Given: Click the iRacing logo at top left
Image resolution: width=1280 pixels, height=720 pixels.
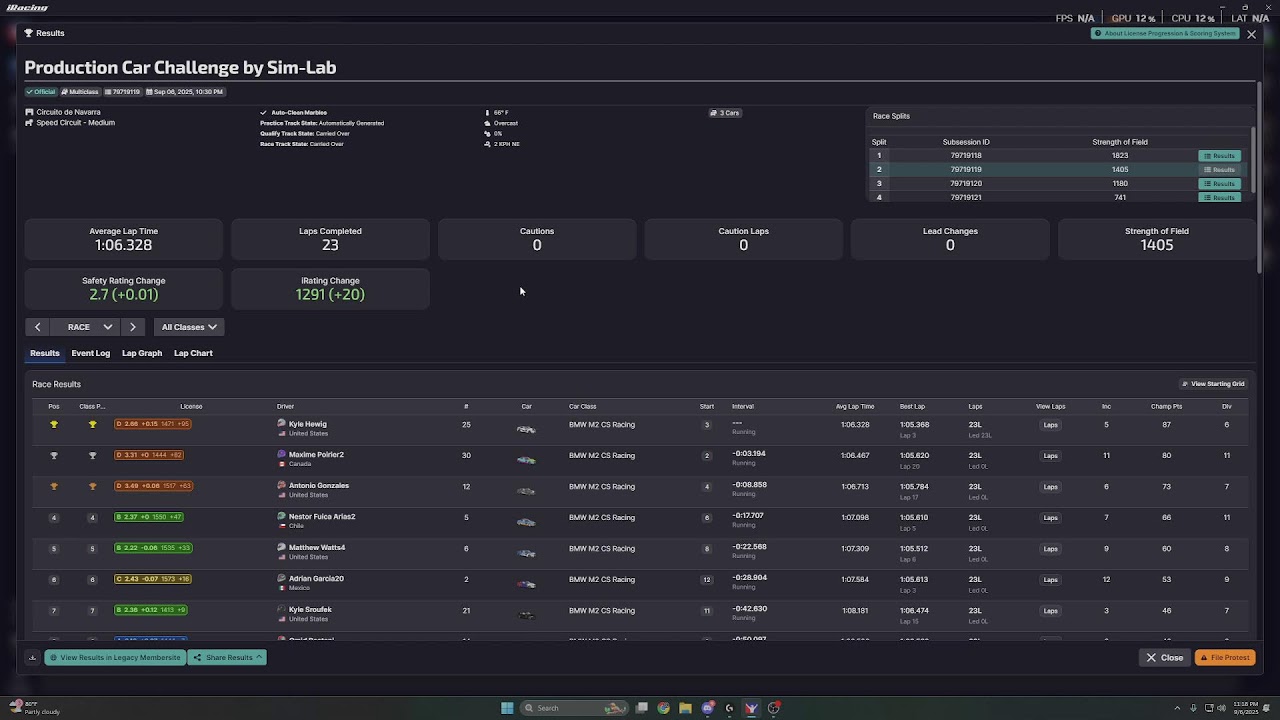Looking at the screenshot, I should (x=27, y=8).
